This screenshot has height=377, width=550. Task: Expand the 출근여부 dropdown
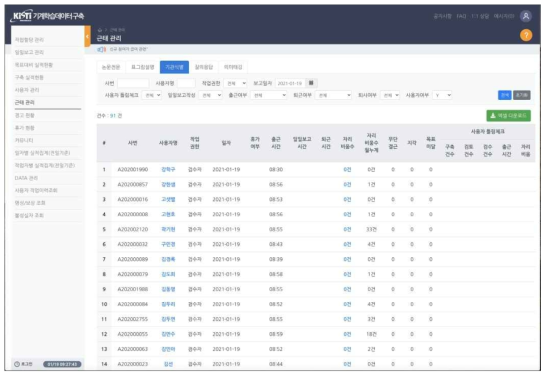pyautogui.click(x=269, y=95)
